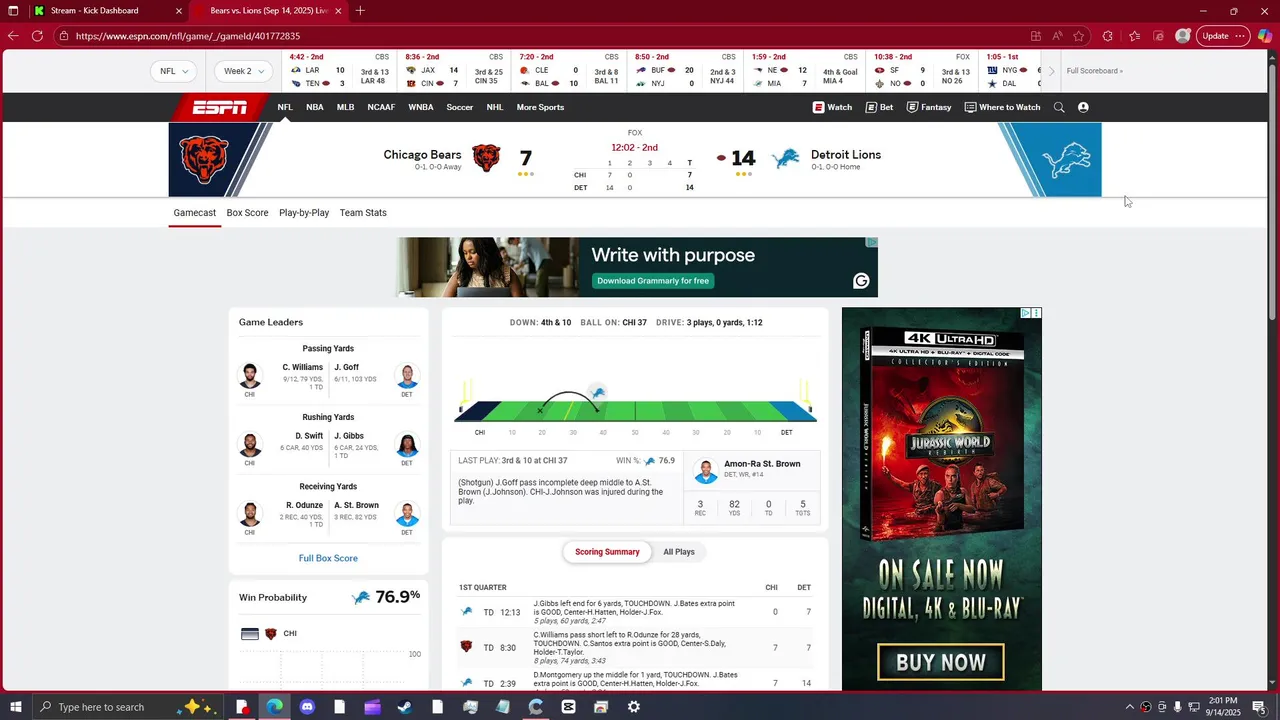Open the Edge browser profile avatar
This screenshot has width=1280, height=720.
tap(1183, 36)
